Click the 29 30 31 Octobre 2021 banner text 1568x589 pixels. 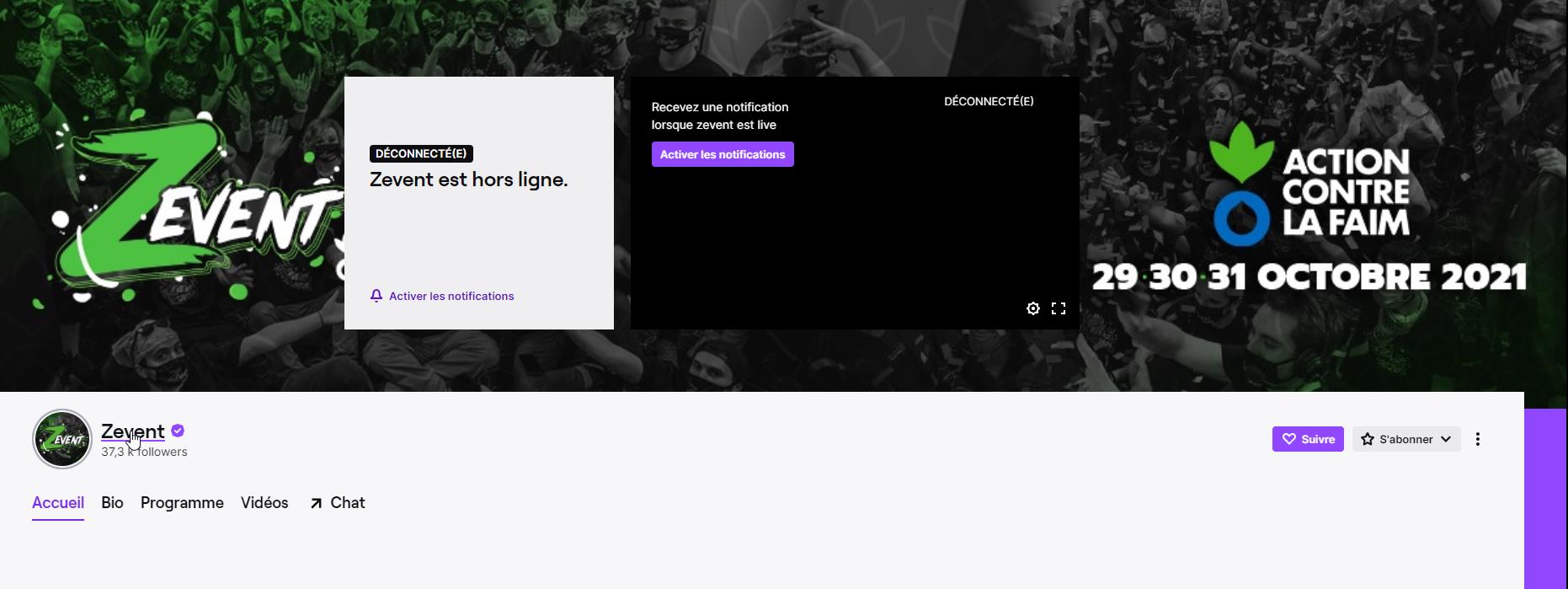1309,277
